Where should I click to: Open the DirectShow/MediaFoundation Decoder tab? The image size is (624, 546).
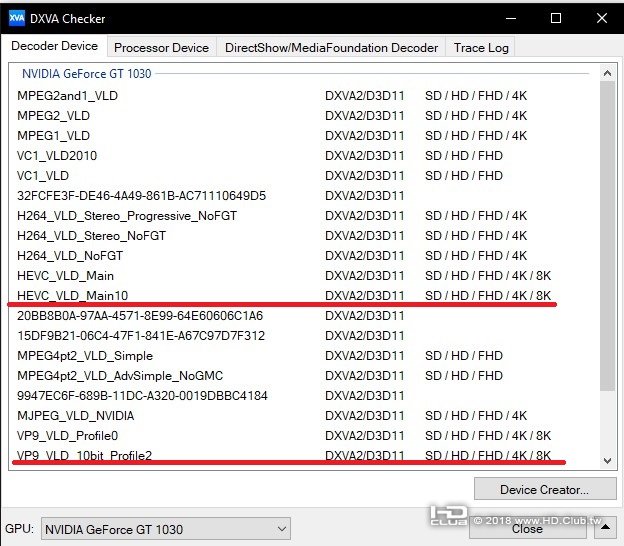(331, 48)
